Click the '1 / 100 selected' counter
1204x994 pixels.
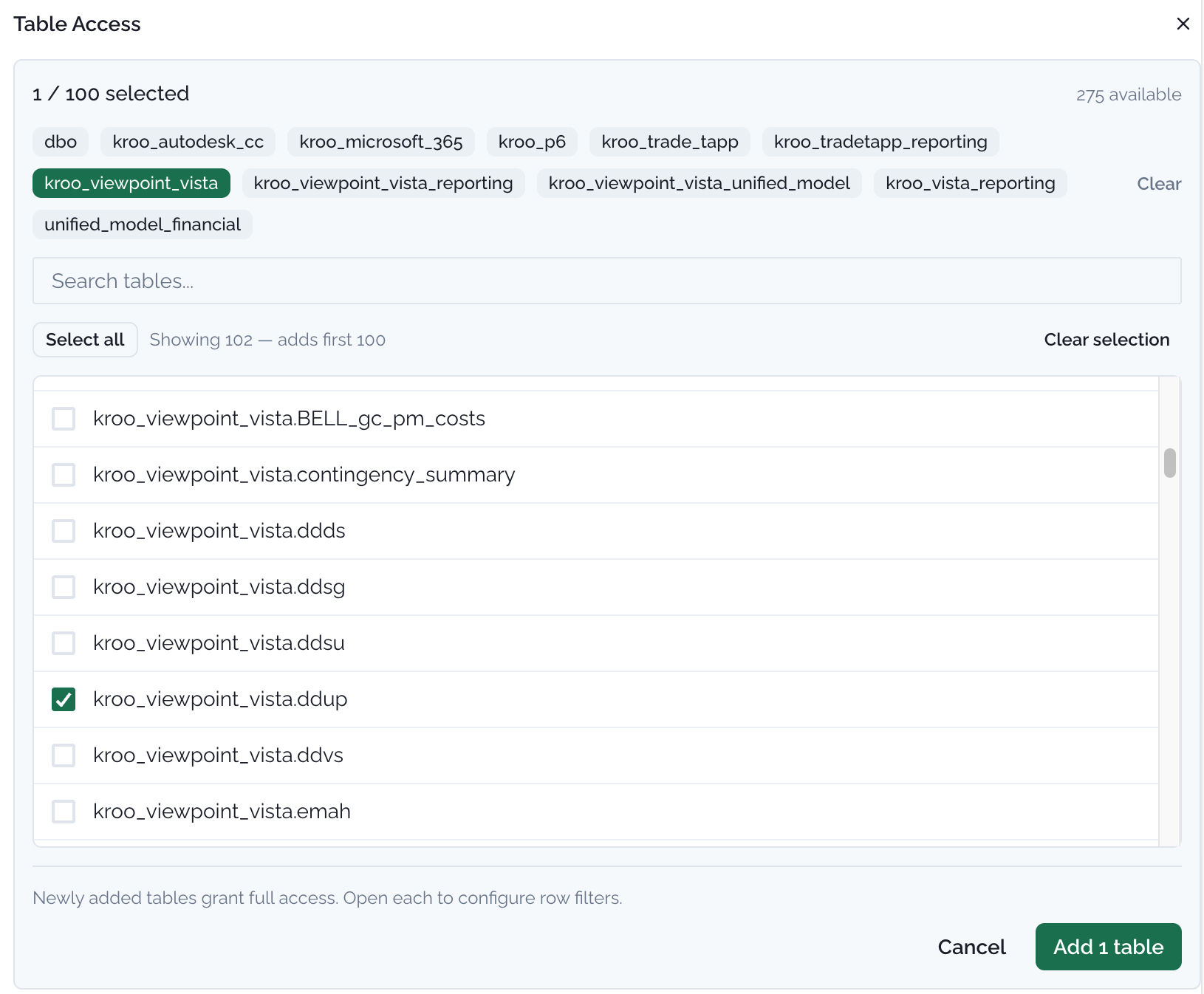(x=111, y=94)
